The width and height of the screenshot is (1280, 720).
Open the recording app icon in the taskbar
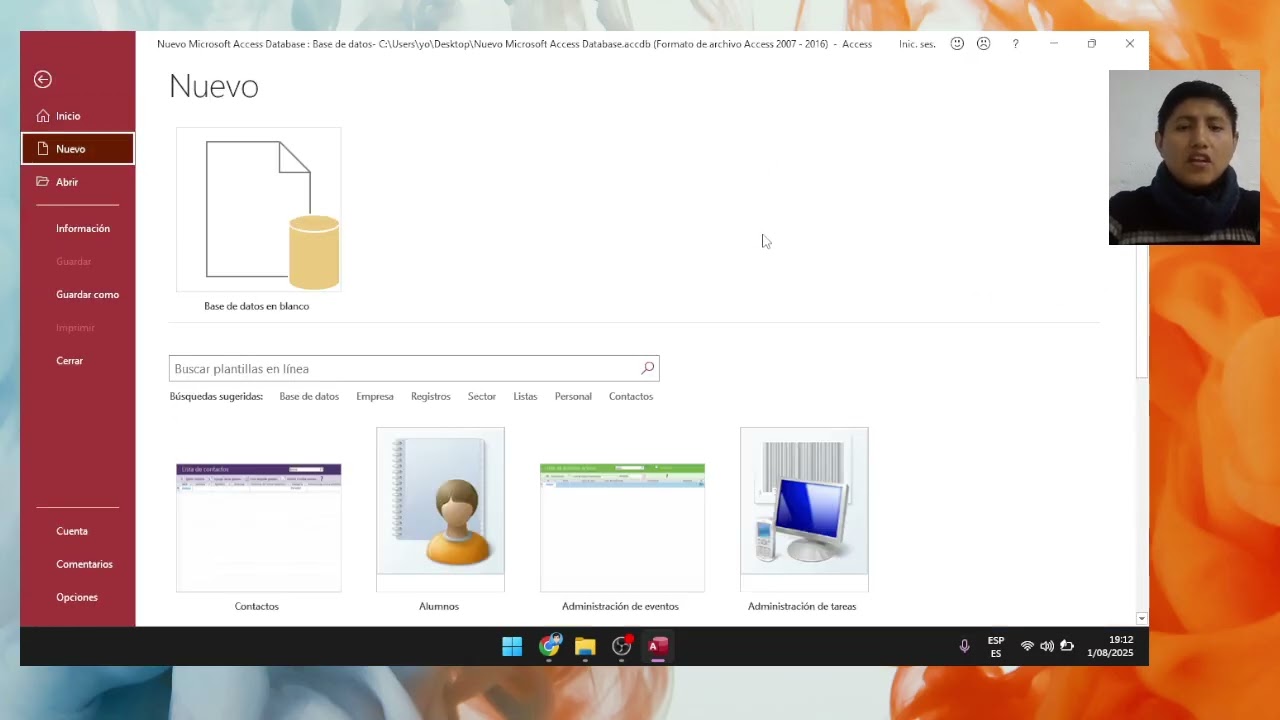(x=622, y=646)
